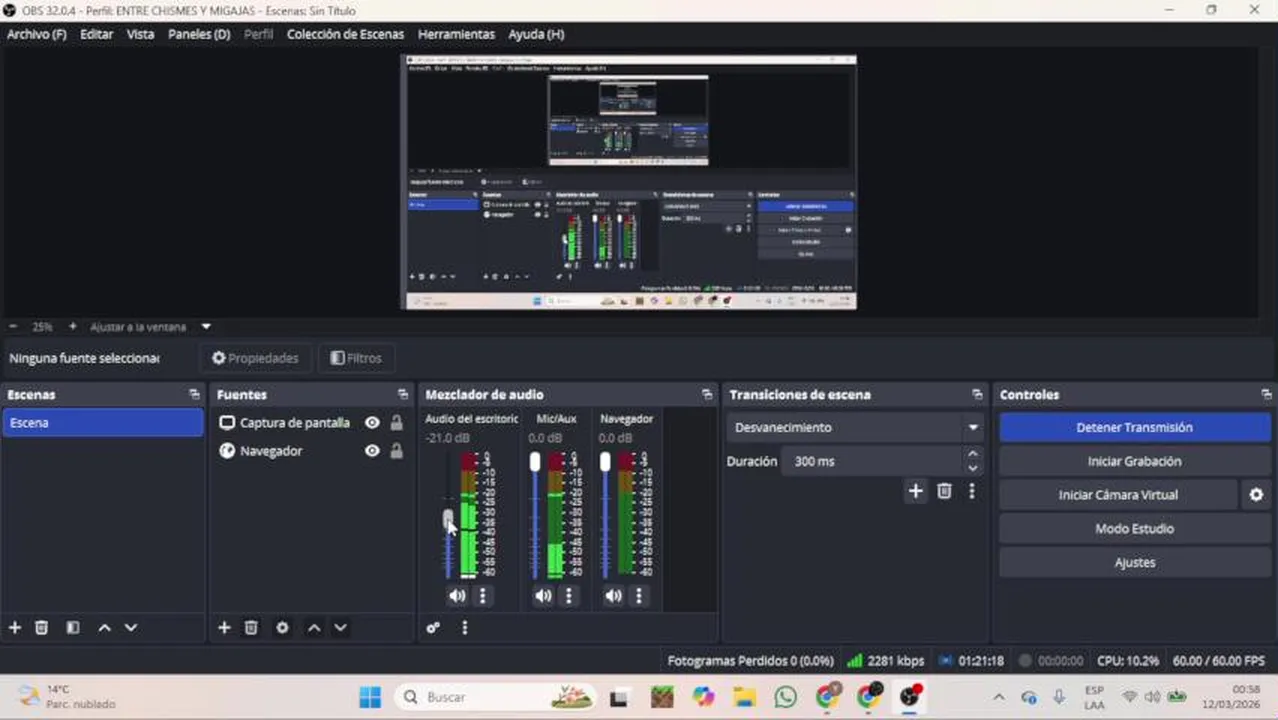Viewport: 1278px width, 720px height.
Task: Open audio mixer options three-dot menu
Action: click(464, 628)
